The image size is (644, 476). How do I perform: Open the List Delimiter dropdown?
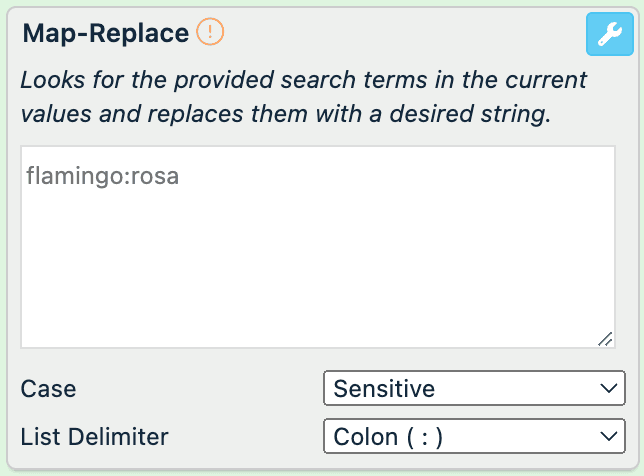[x=474, y=436]
